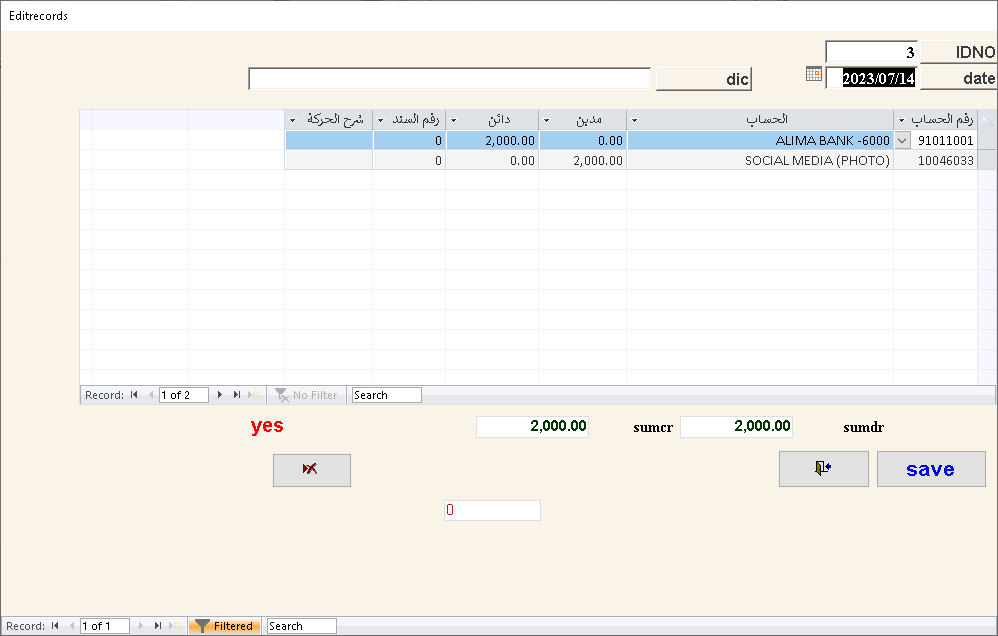Add new record in subform navigator
The image size is (998, 636).
click(255, 395)
